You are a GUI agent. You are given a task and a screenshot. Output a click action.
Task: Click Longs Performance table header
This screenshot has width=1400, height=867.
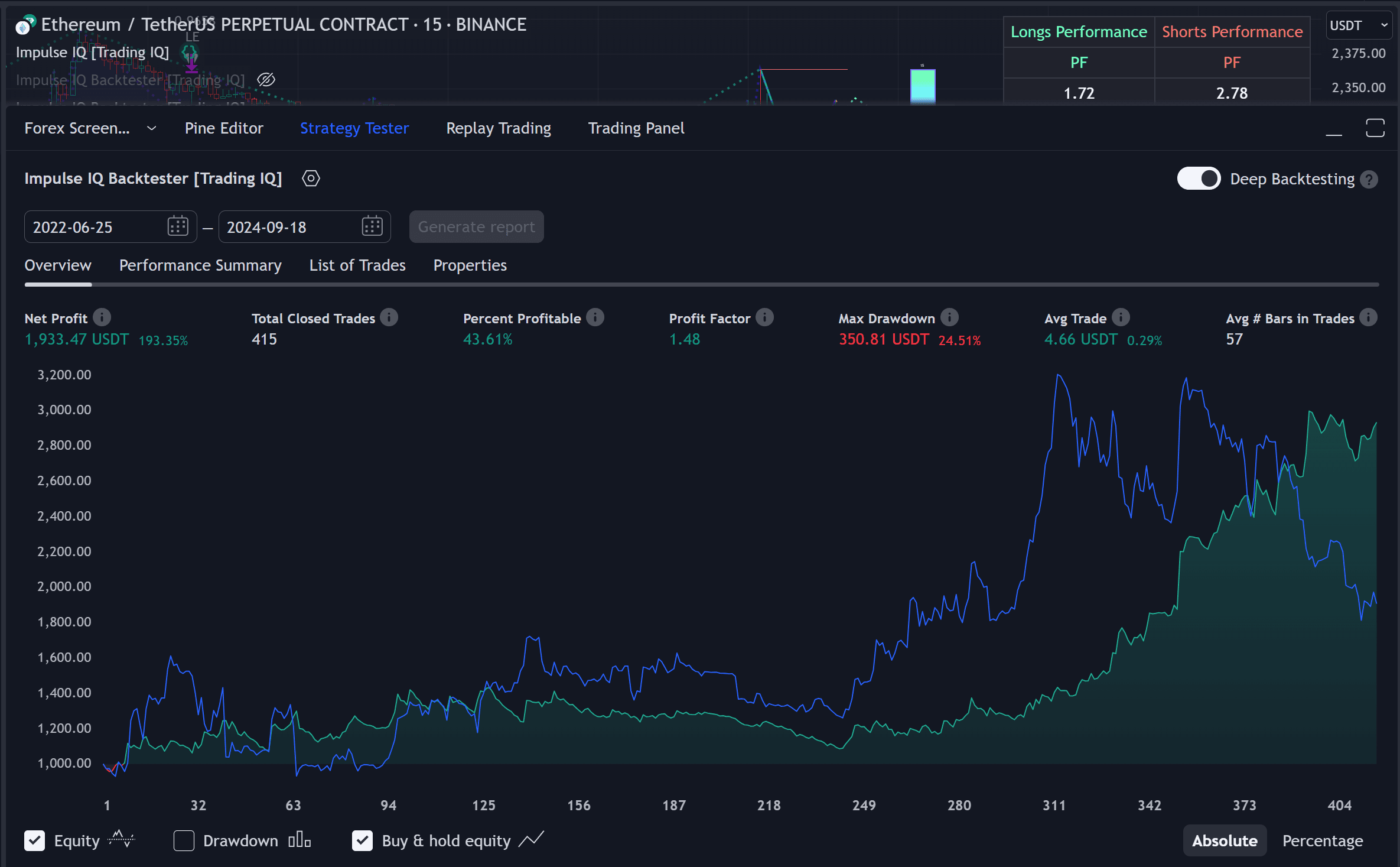click(1079, 32)
